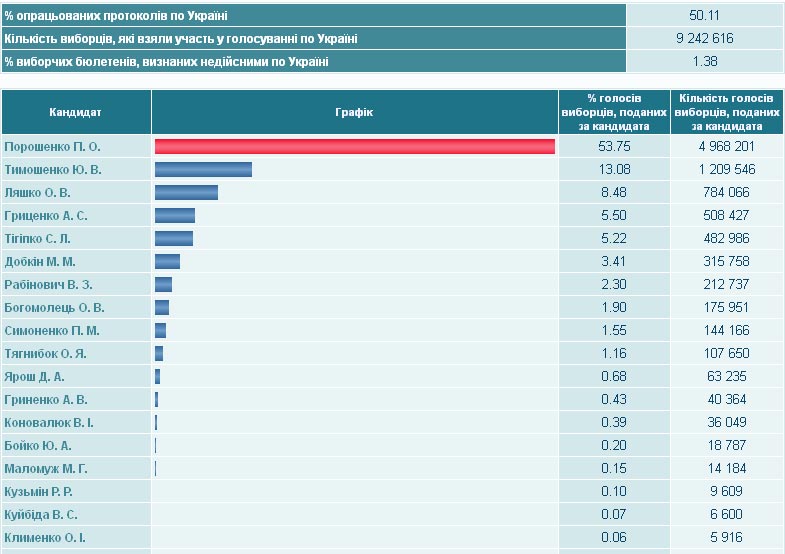Select Симоненко П. М. entry
The image size is (785, 554).
(52, 331)
